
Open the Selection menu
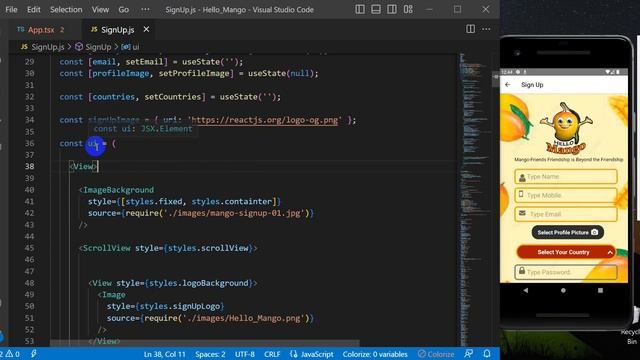(x=66, y=9)
